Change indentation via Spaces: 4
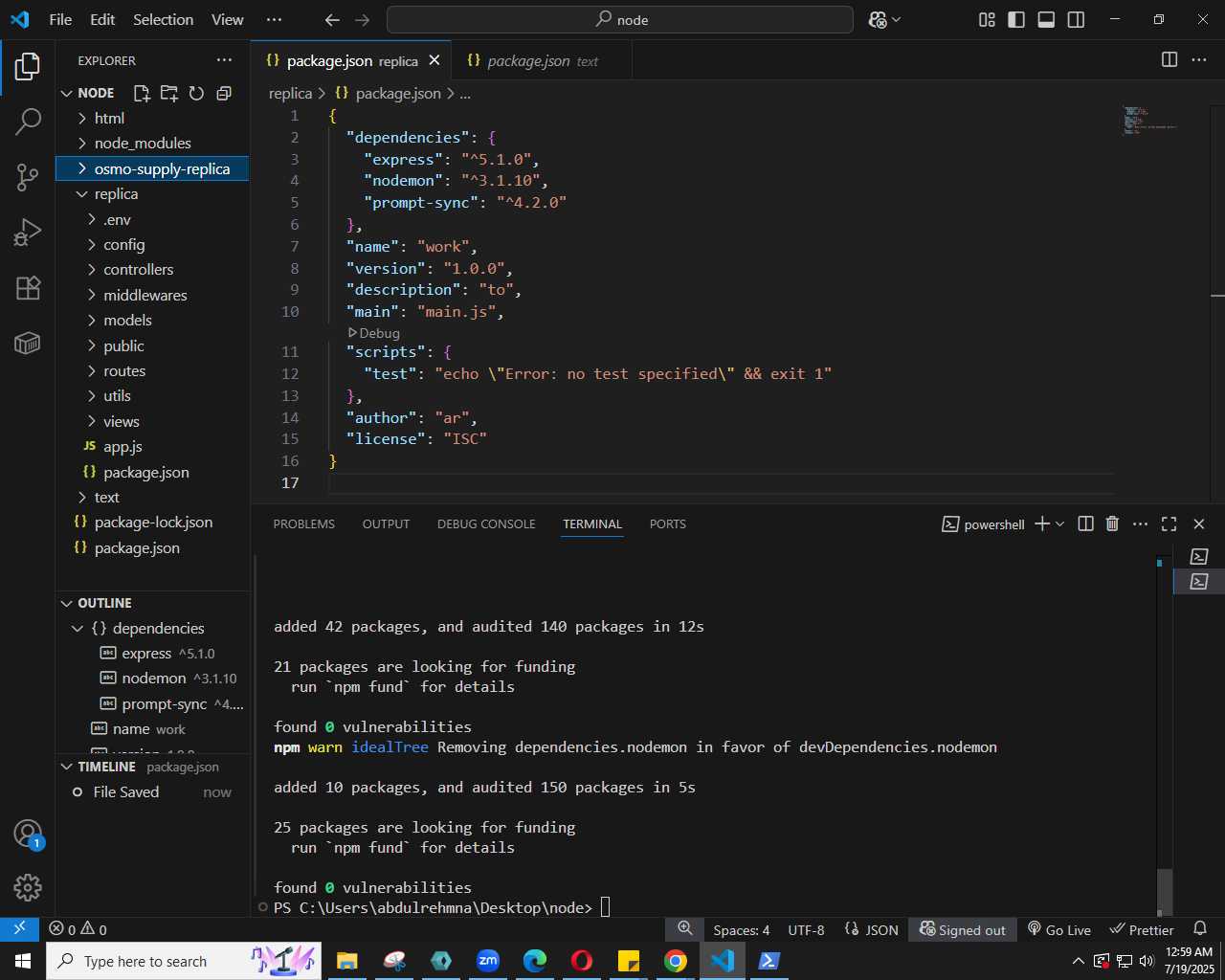1225x980 pixels. click(x=742, y=929)
